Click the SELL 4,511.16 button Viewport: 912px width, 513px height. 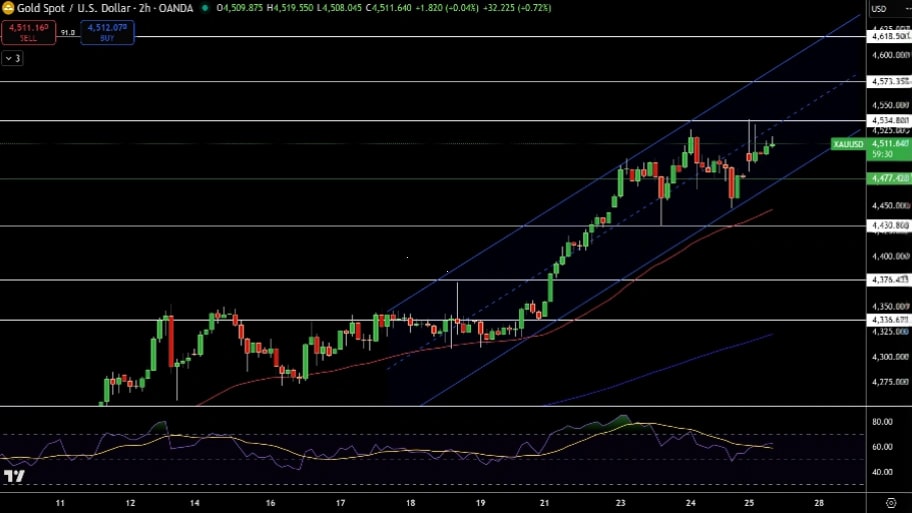[28, 32]
